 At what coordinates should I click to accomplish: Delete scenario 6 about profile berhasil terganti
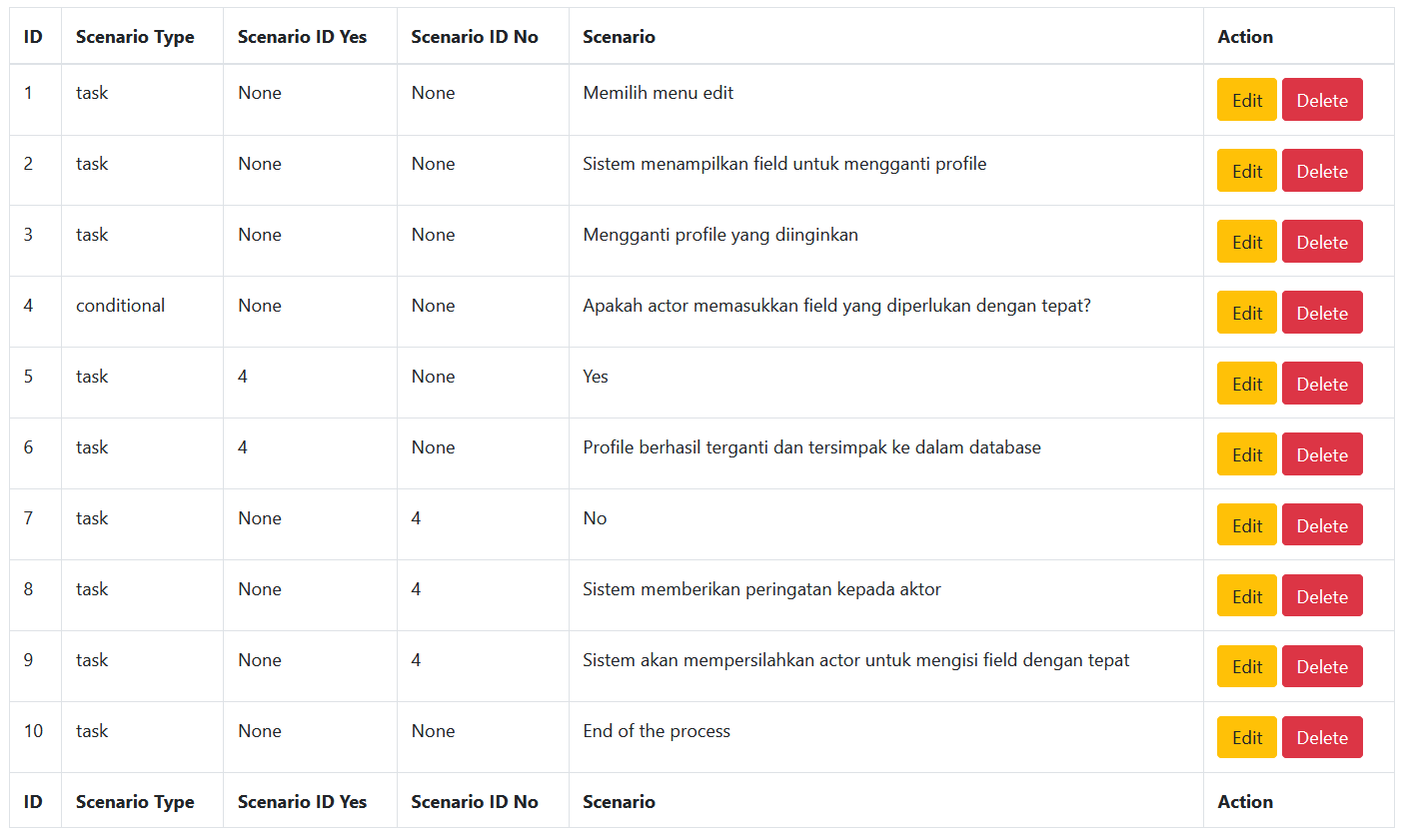pyautogui.click(x=1322, y=453)
